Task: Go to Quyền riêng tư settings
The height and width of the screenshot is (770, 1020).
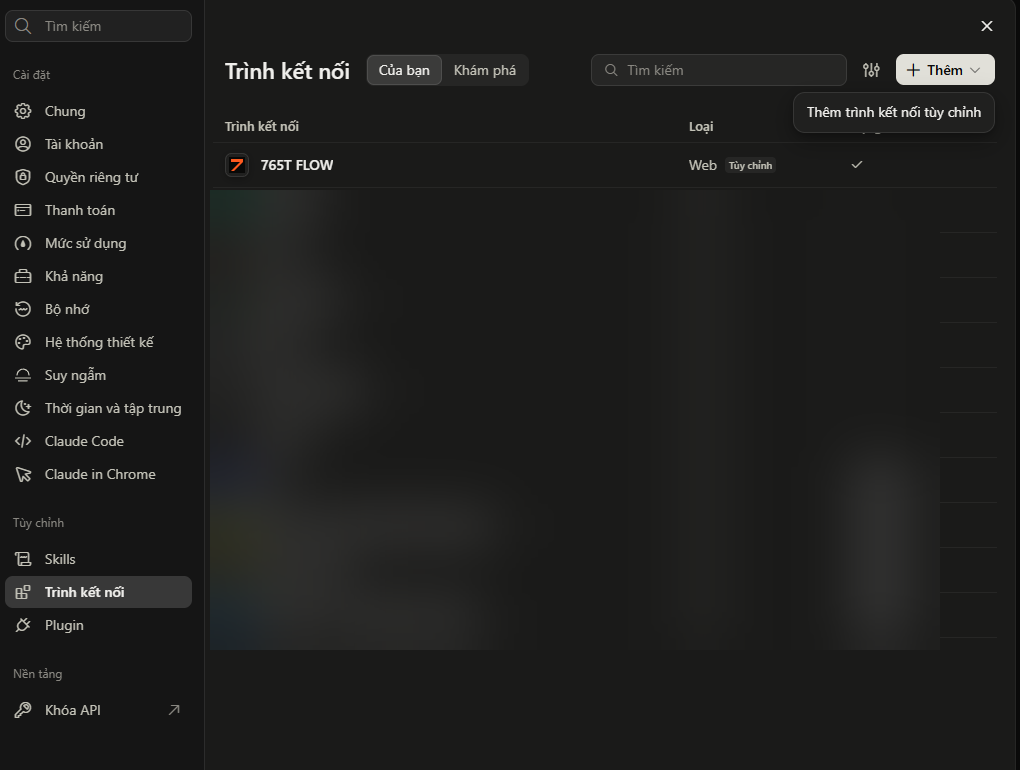Action: click(x=98, y=177)
